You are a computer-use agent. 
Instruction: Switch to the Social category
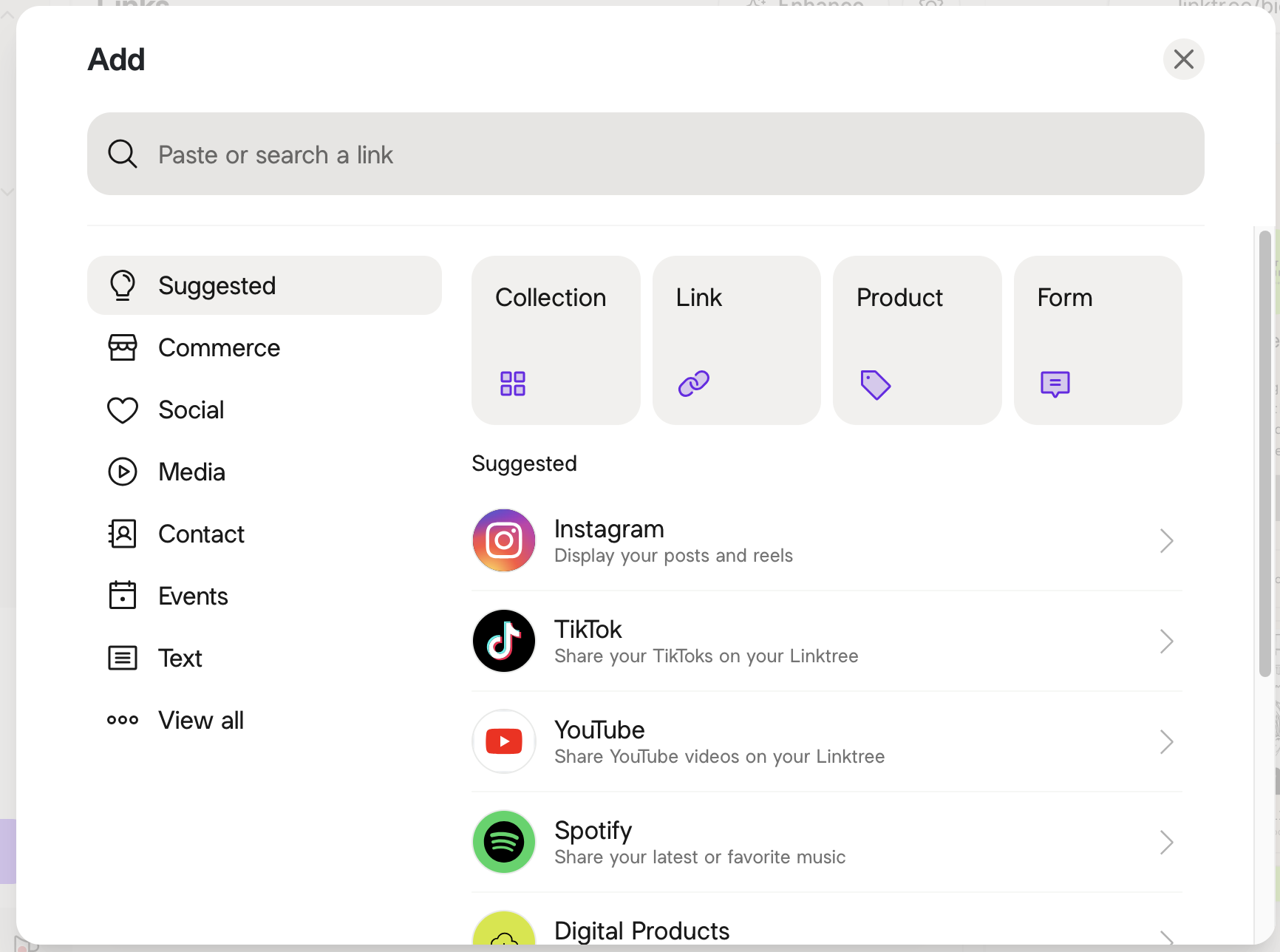coord(191,410)
